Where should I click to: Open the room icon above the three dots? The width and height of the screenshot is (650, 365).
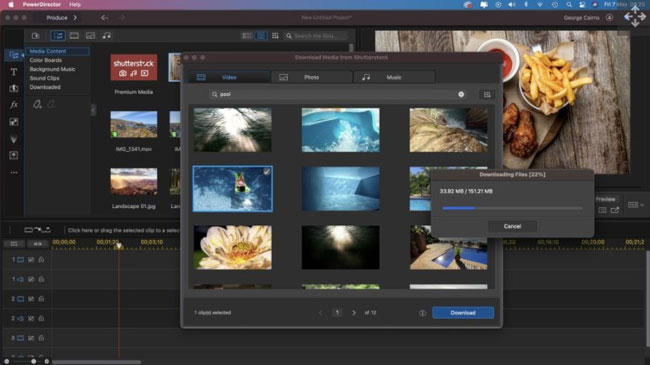point(14,155)
